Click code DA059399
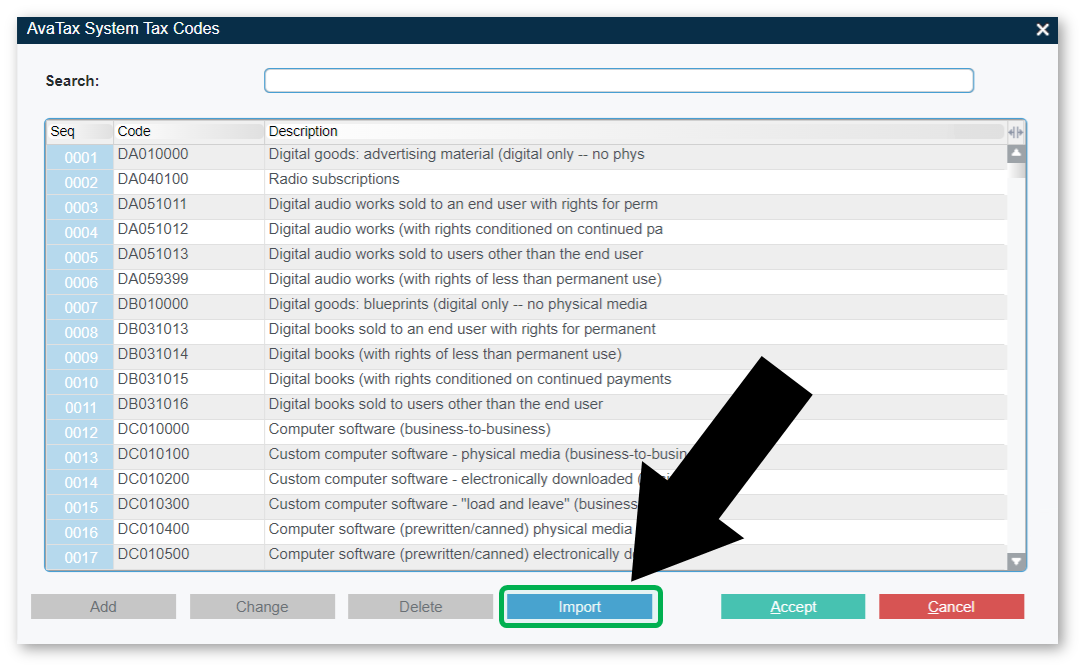The height and width of the screenshot is (670, 1084). click(153, 279)
